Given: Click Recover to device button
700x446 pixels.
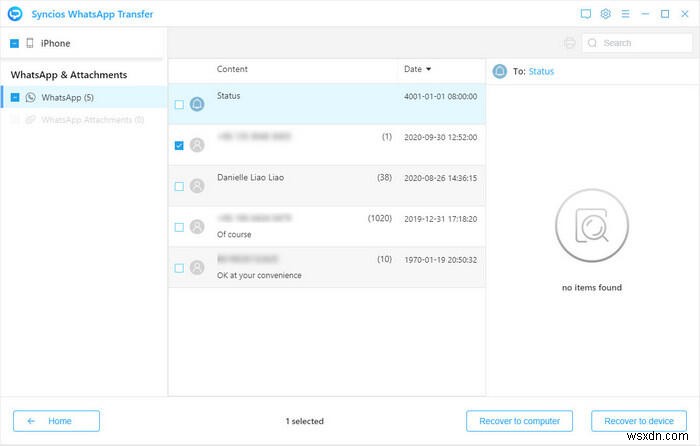Looking at the screenshot, I should point(639,421).
